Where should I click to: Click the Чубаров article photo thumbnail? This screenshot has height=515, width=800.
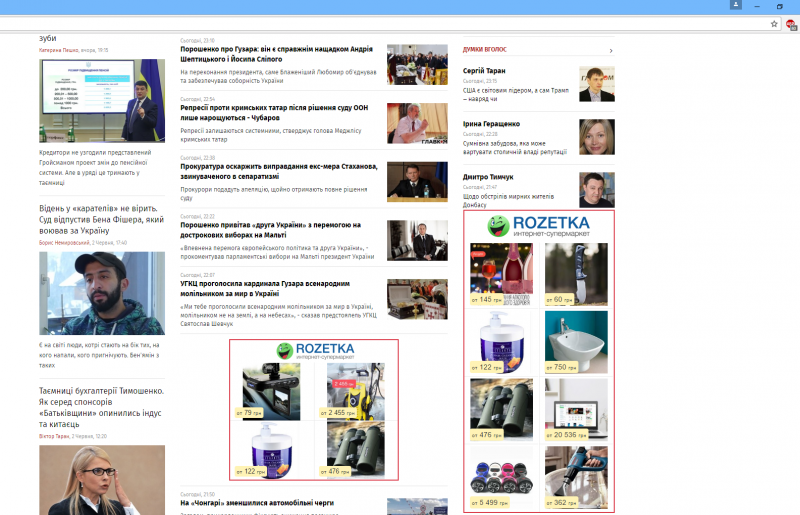point(417,124)
